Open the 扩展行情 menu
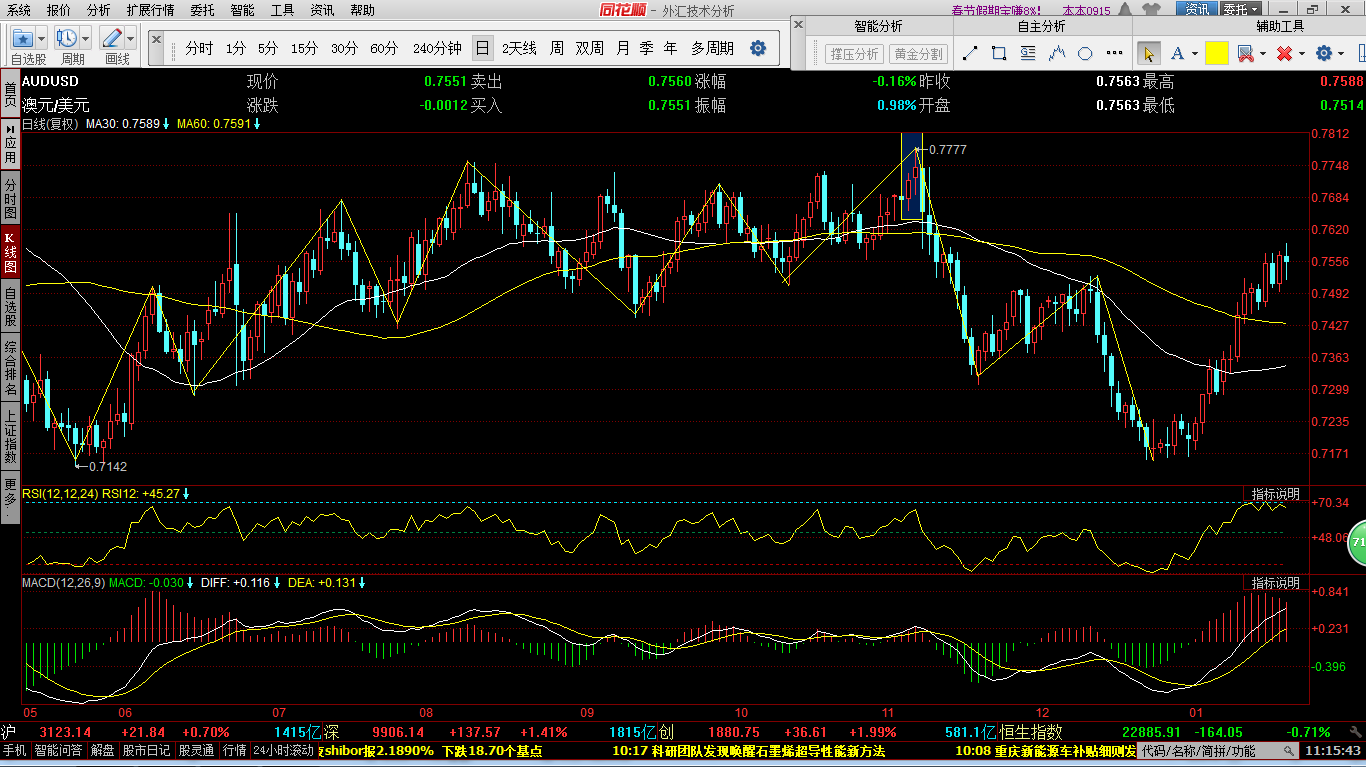This screenshot has width=1366, height=767. (150, 10)
